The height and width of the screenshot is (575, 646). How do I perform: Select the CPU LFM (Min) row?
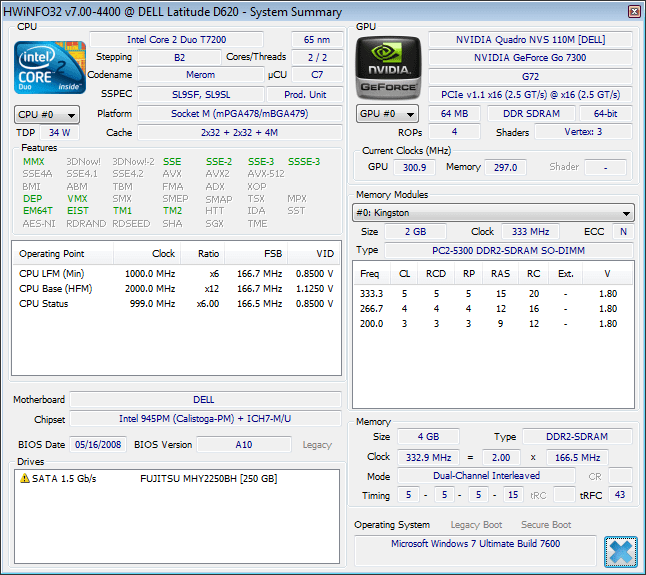tap(176, 273)
